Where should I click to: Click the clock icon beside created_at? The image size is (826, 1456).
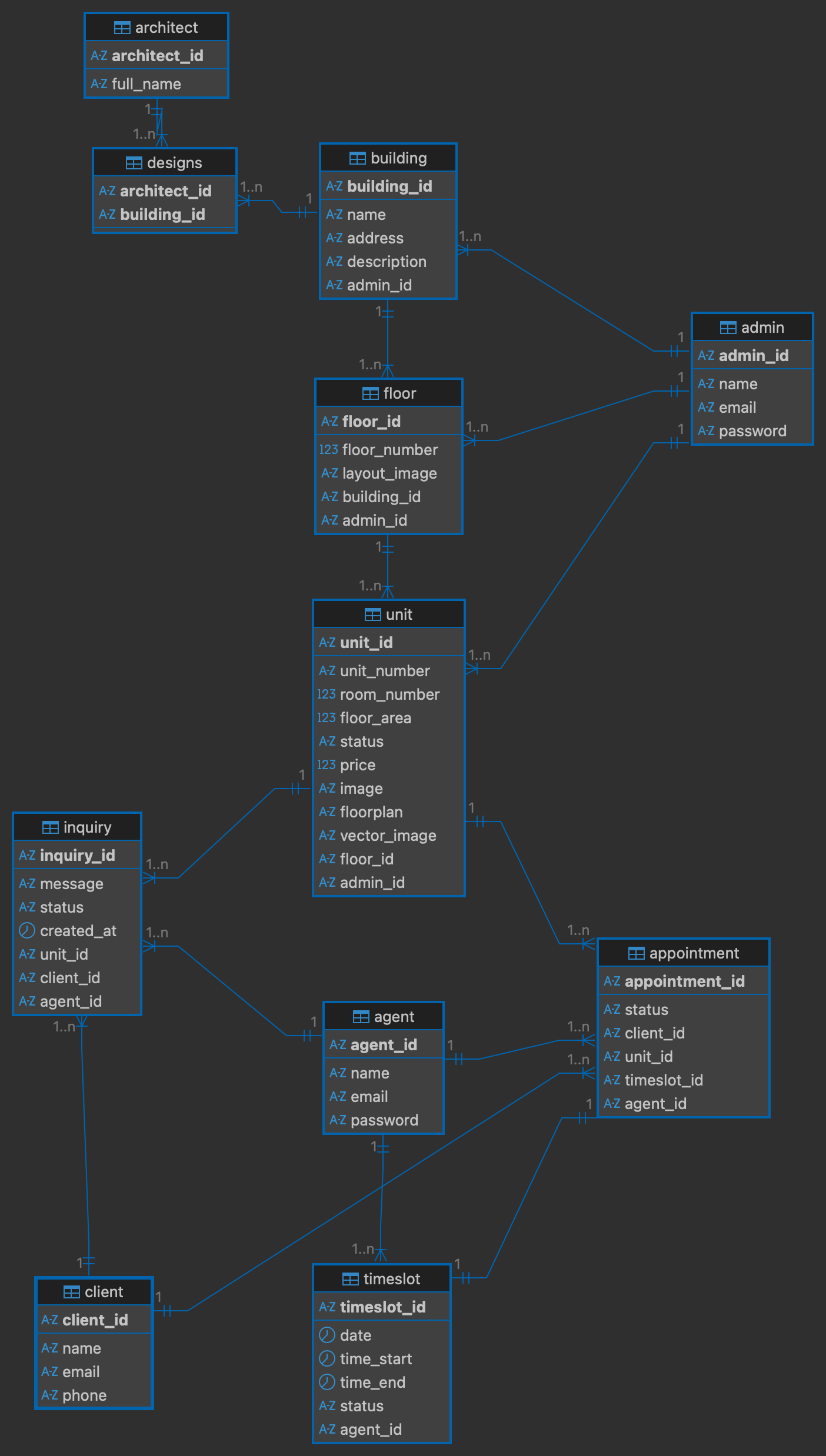point(27,930)
